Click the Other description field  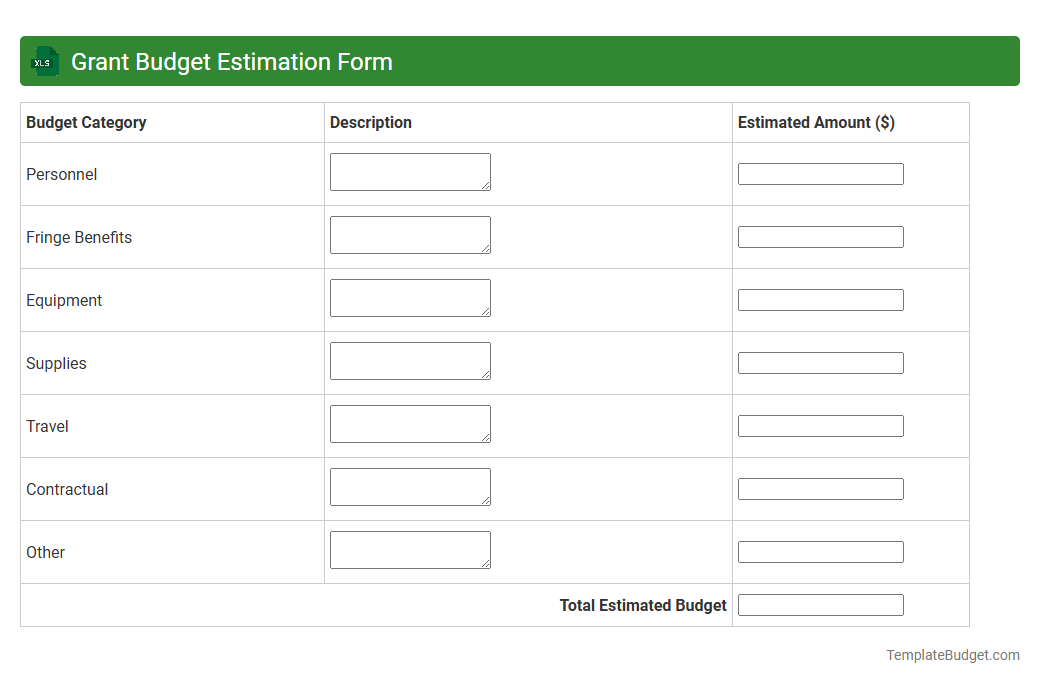(410, 549)
